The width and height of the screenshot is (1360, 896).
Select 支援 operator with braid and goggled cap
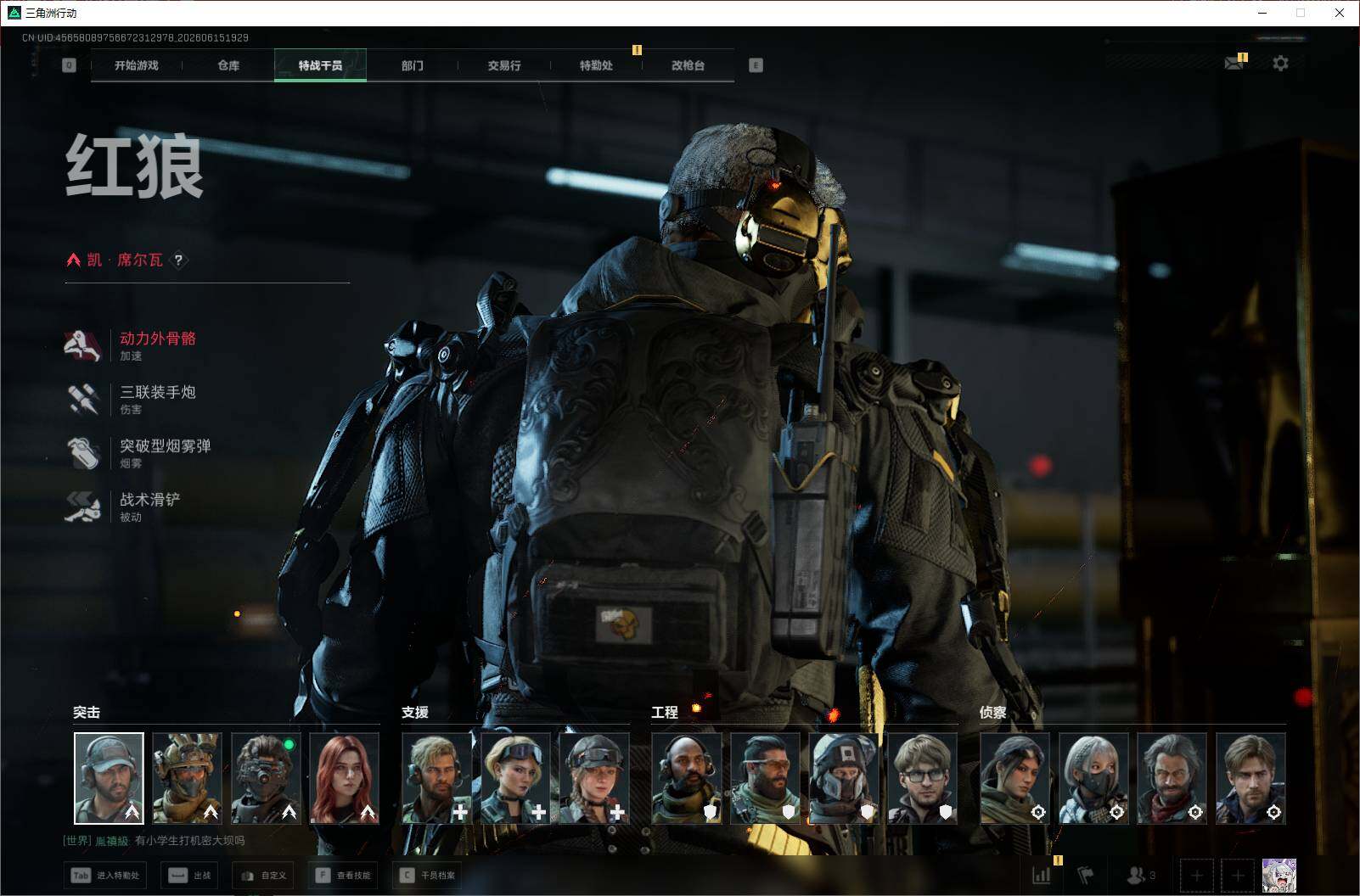click(594, 778)
